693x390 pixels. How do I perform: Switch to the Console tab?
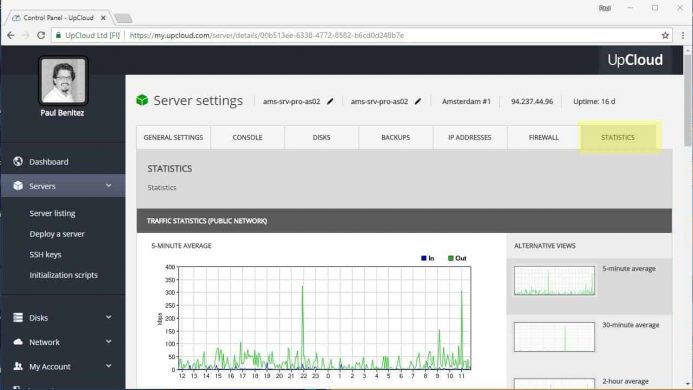pyautogui.click(x=248, y=138)
